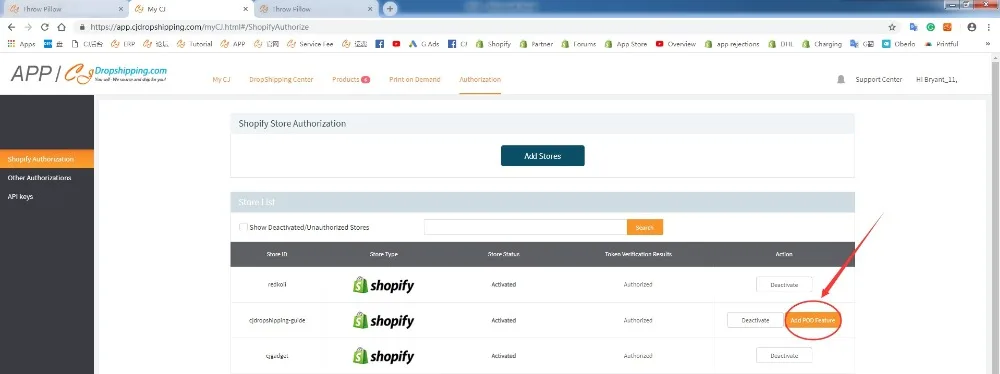1000x374 pixels.
Task: Click the orange Search button
Action: pos(645,227)
